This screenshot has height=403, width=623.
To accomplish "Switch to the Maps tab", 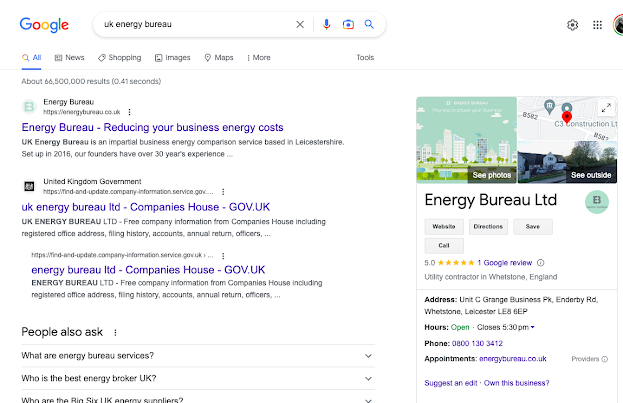I will 219,58.
